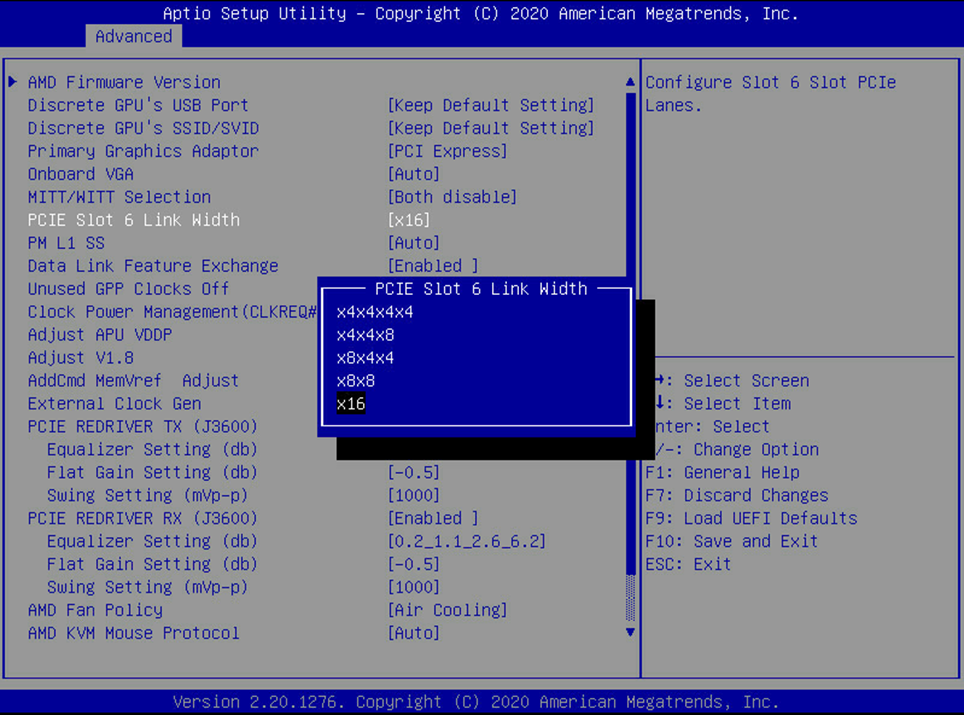Select Onboard VGA setting

81,174
